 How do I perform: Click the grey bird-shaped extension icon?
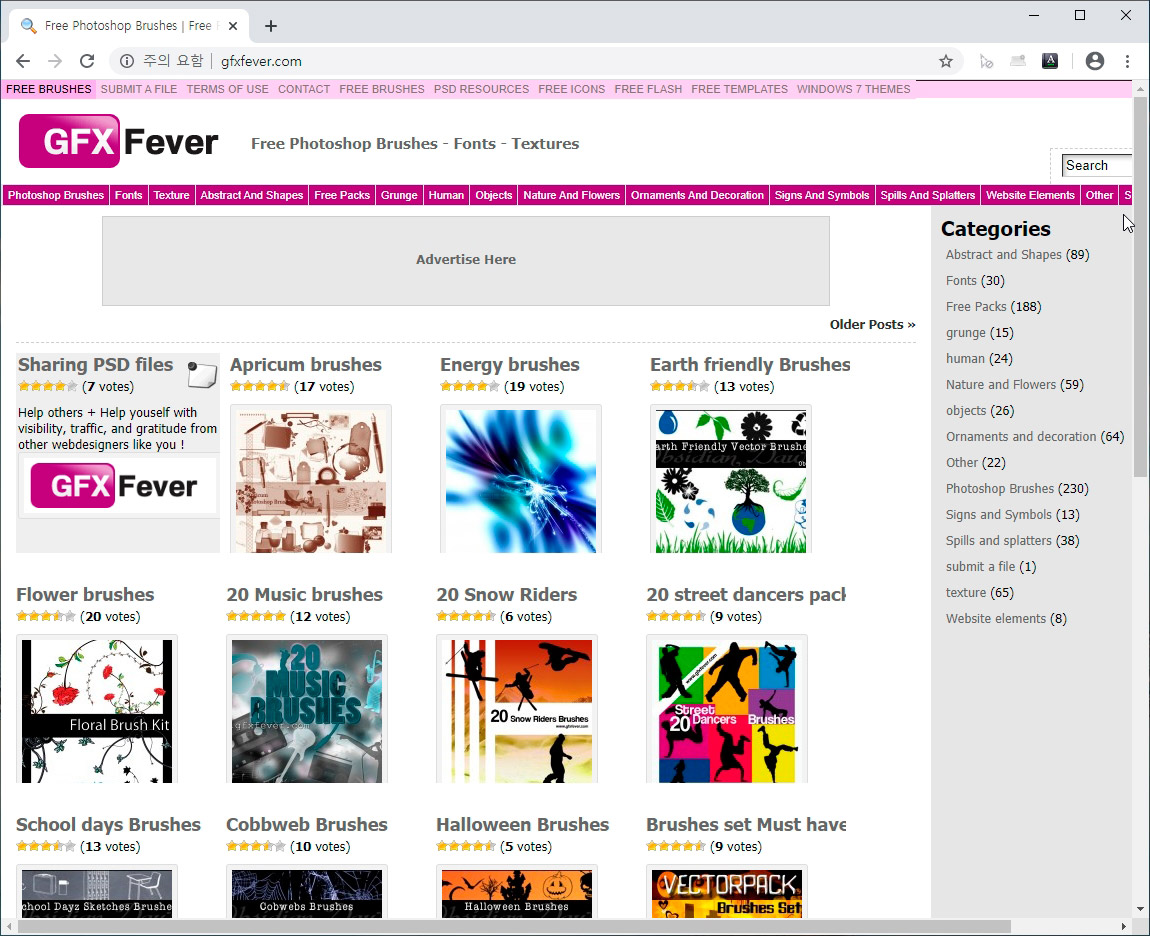pyautogui.click(x=986, y=62)
